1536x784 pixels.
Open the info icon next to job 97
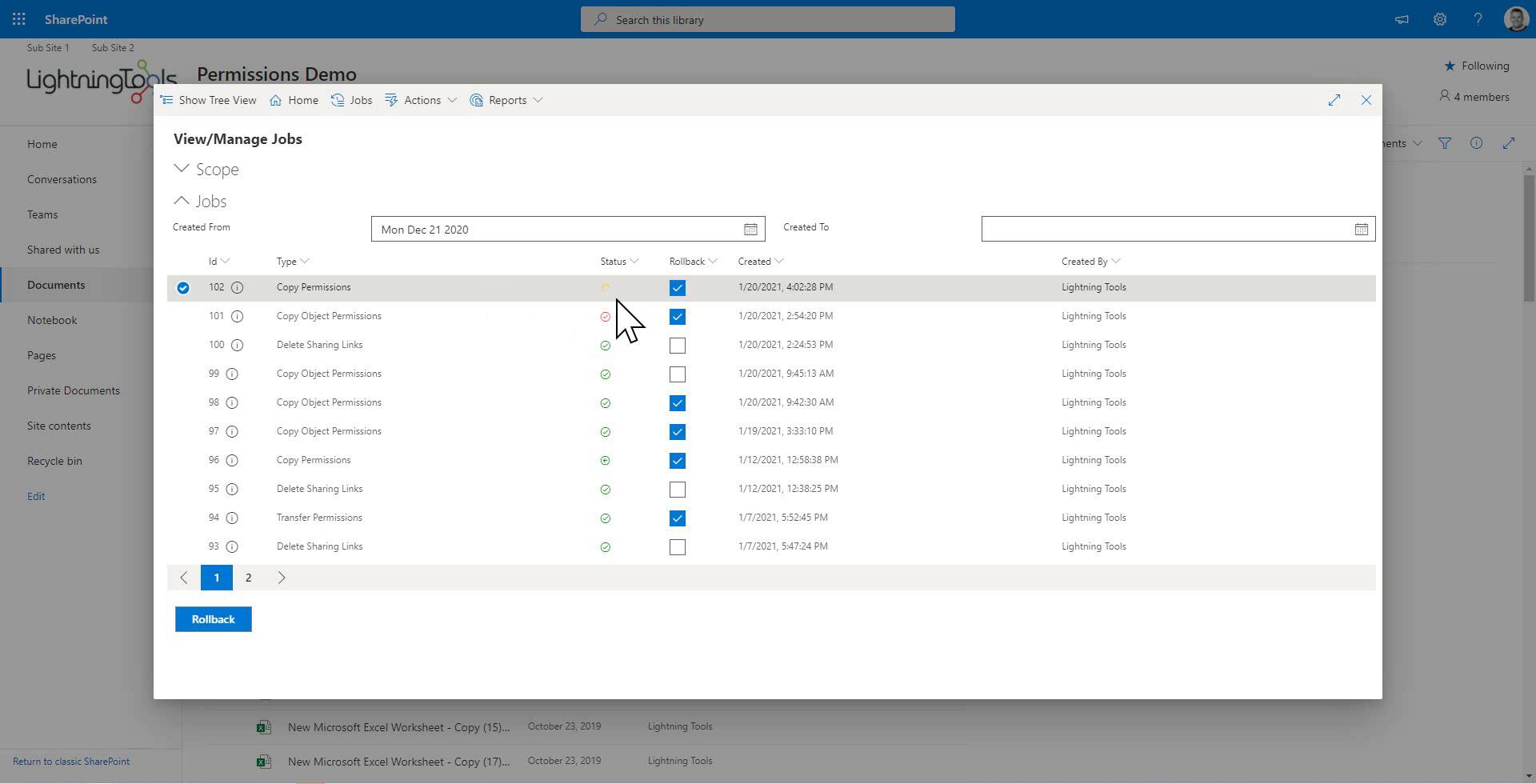(232, 431)
